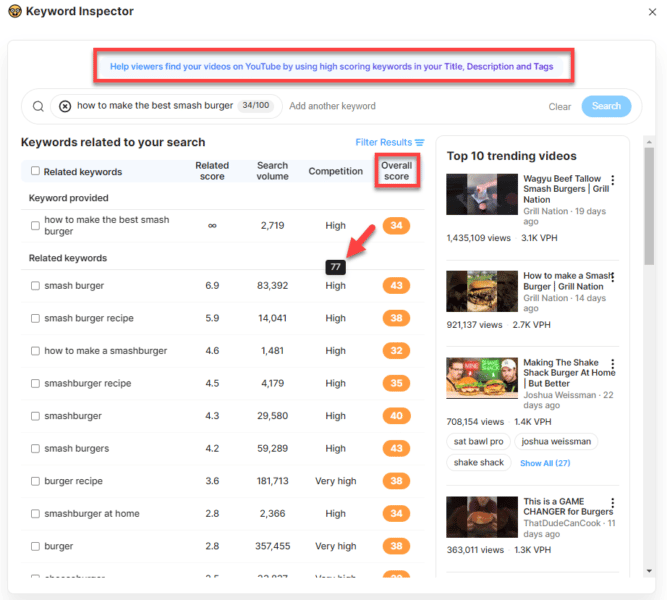Check the 'smashburger recipe' keyword
The height and width of the screenshot is (600, 667).
tap(35, 383)
